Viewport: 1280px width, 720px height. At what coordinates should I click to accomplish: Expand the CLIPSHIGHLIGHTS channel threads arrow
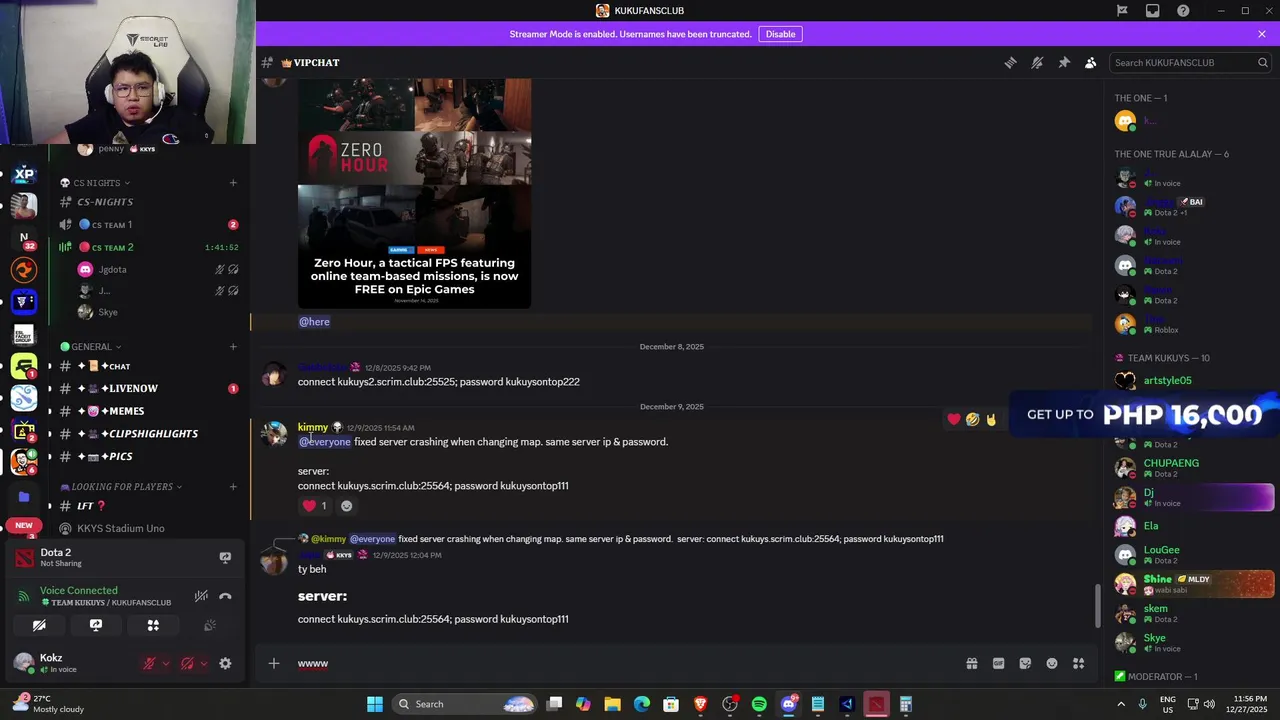pyautogui.click(x=49, y=434)
